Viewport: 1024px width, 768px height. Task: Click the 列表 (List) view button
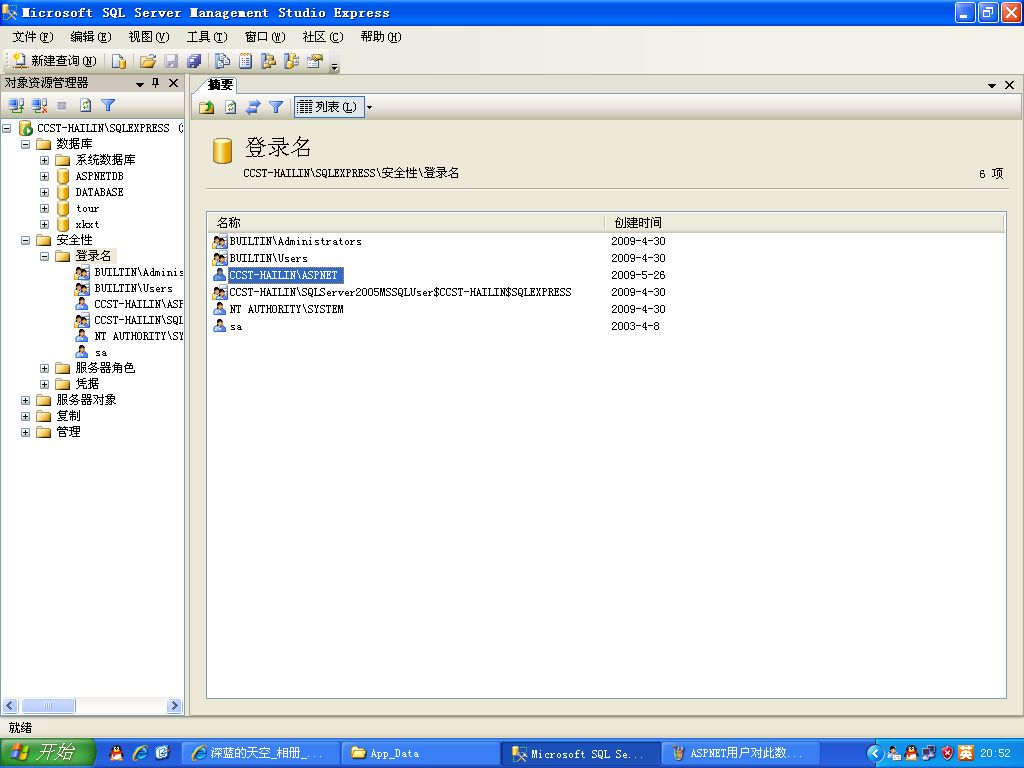coord(328,107)
